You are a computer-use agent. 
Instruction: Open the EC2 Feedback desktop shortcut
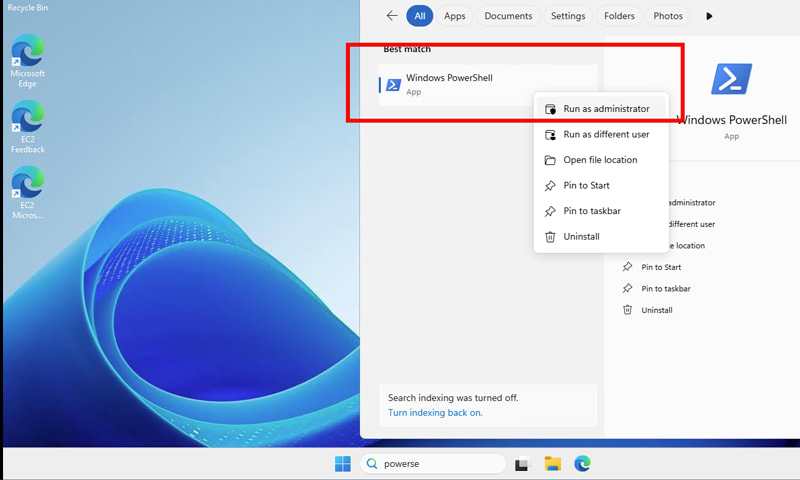click(x=28, y=127)
